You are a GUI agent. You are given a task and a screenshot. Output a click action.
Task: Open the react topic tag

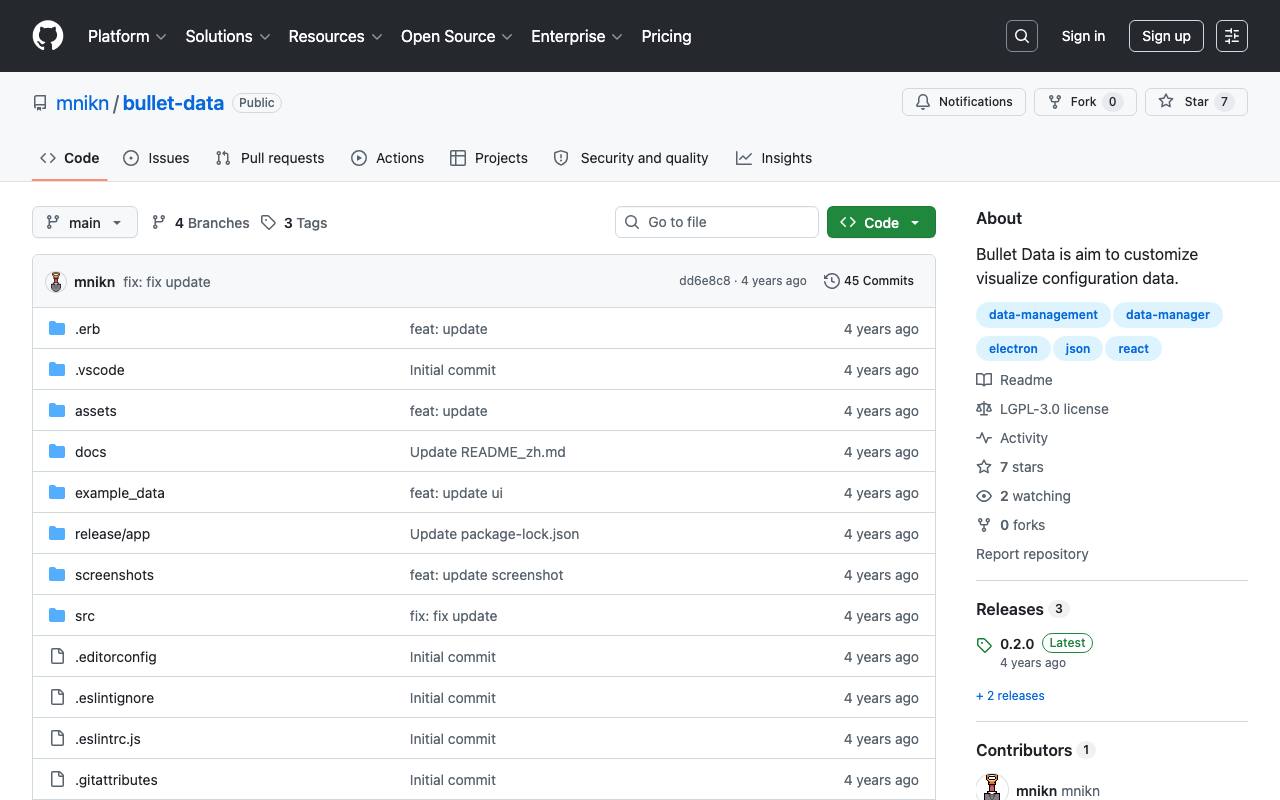click(1134, 349)
